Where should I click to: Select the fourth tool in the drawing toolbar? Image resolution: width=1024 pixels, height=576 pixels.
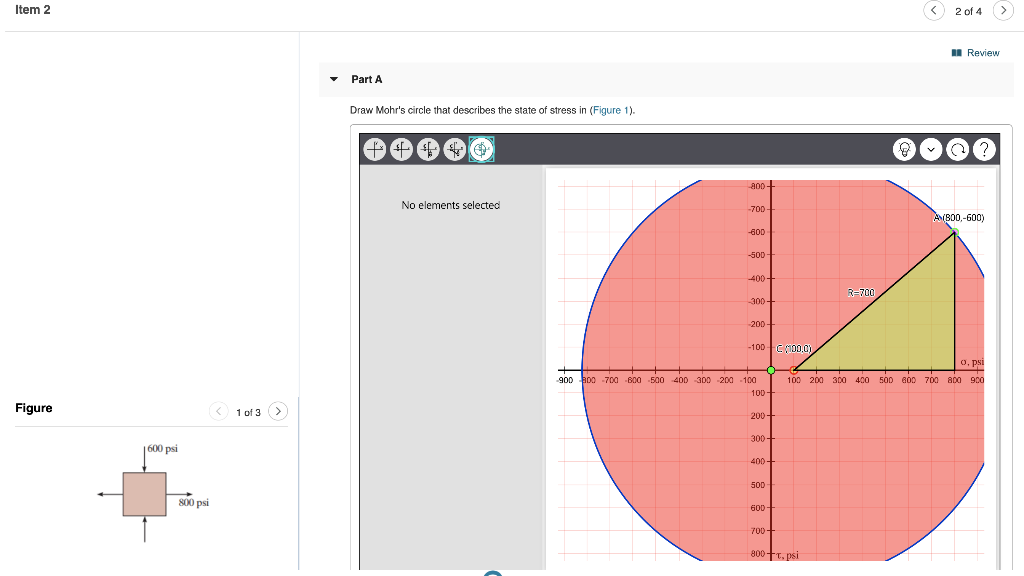[454, 148]
